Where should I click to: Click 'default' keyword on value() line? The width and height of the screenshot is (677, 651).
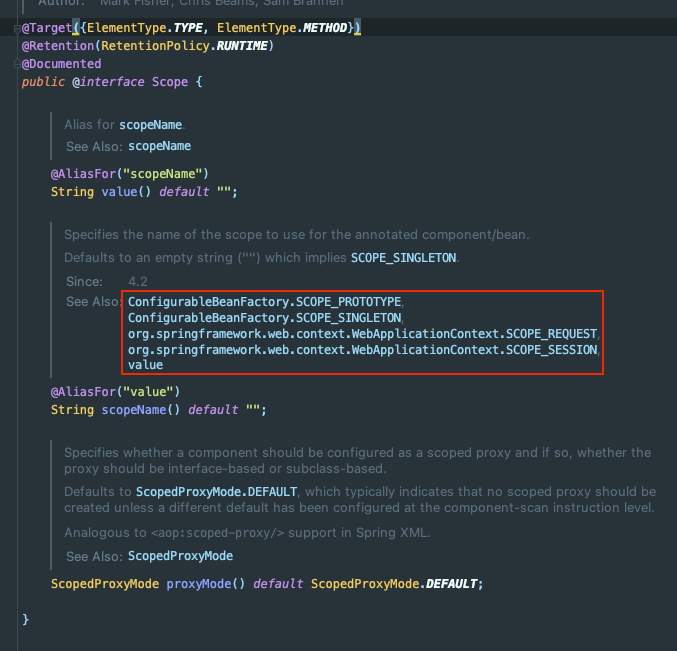pos(184,192)
